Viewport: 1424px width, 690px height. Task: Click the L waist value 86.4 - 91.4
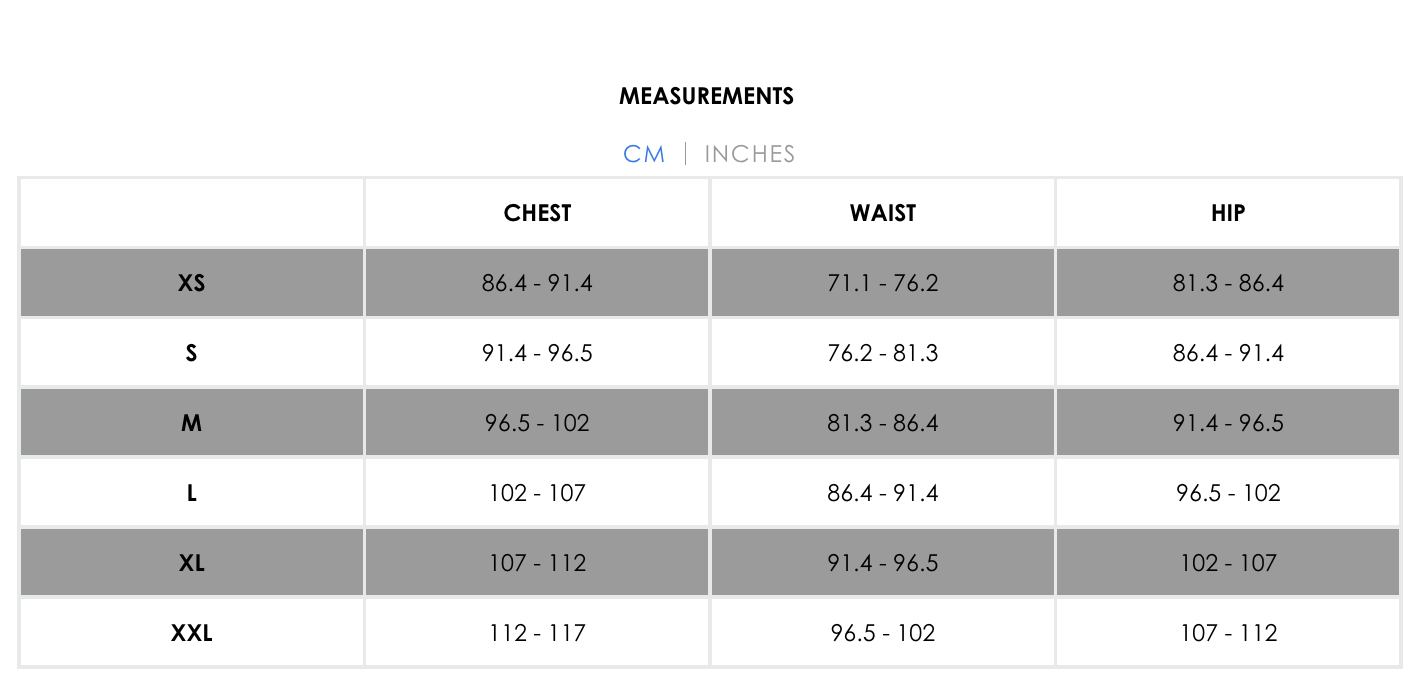point(883,493)
